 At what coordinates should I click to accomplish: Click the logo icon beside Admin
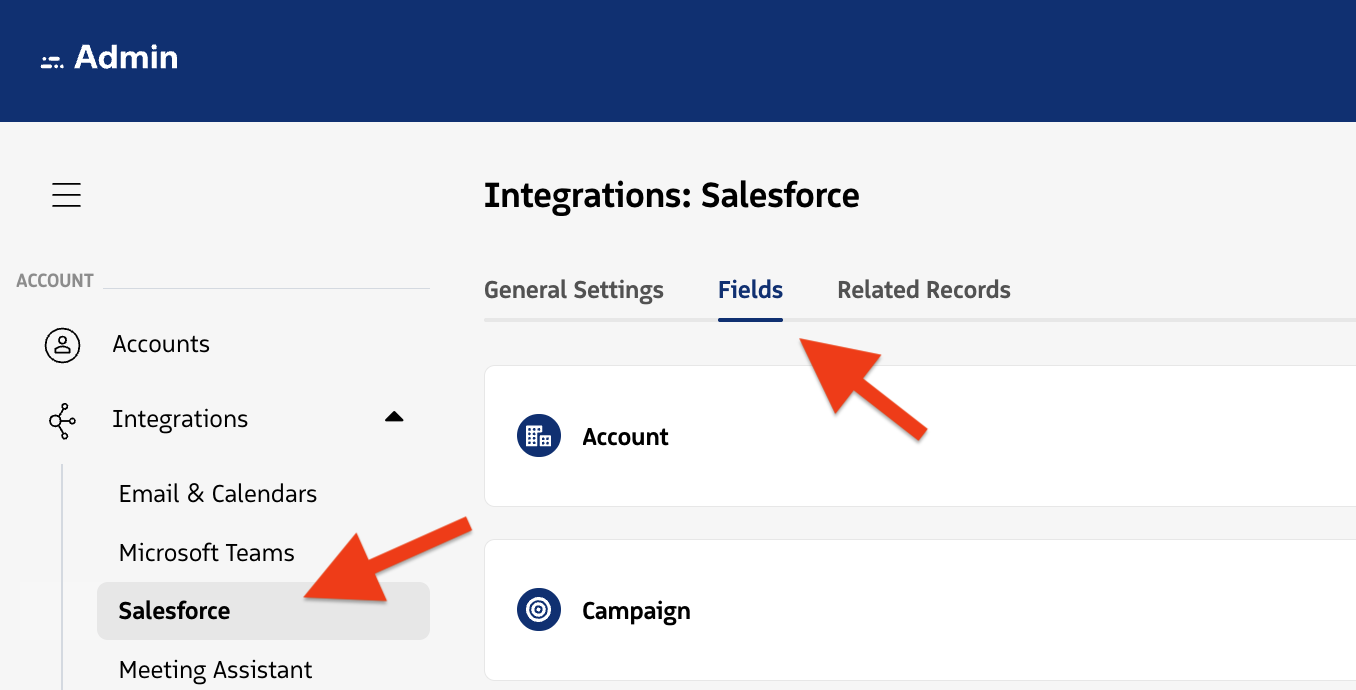click(52, 61)
